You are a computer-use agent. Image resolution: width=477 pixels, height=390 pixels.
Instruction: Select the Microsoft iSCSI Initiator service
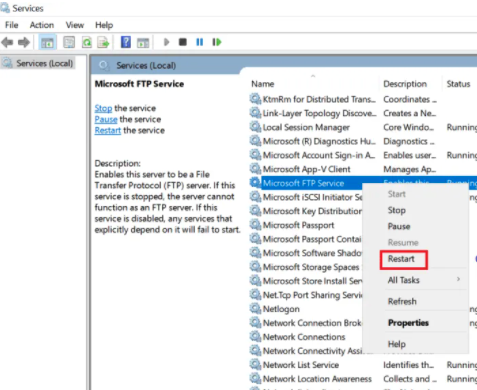tap(312, 197)
